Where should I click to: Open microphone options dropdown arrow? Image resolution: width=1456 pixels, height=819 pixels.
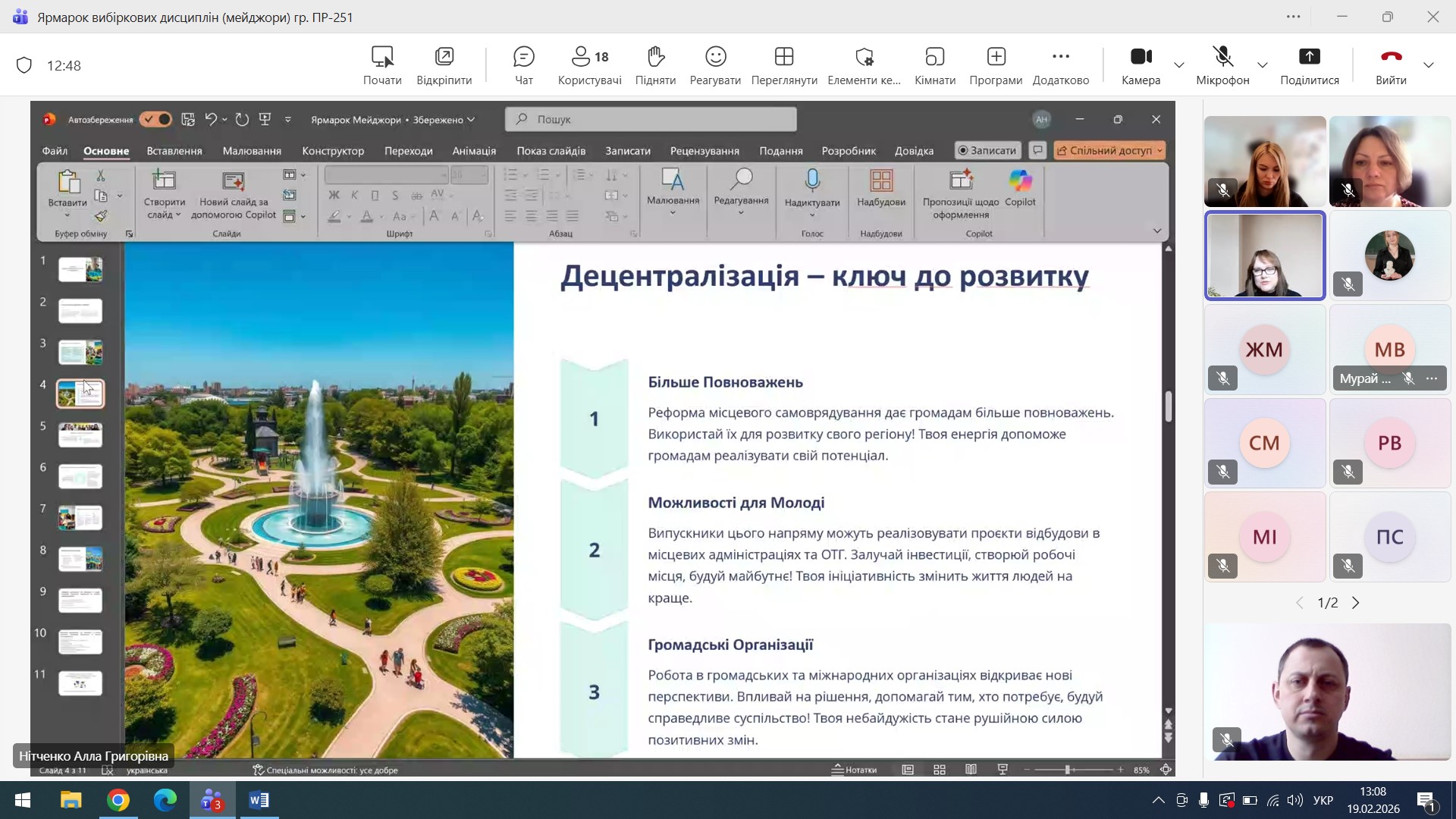[x=1263, y=65]
